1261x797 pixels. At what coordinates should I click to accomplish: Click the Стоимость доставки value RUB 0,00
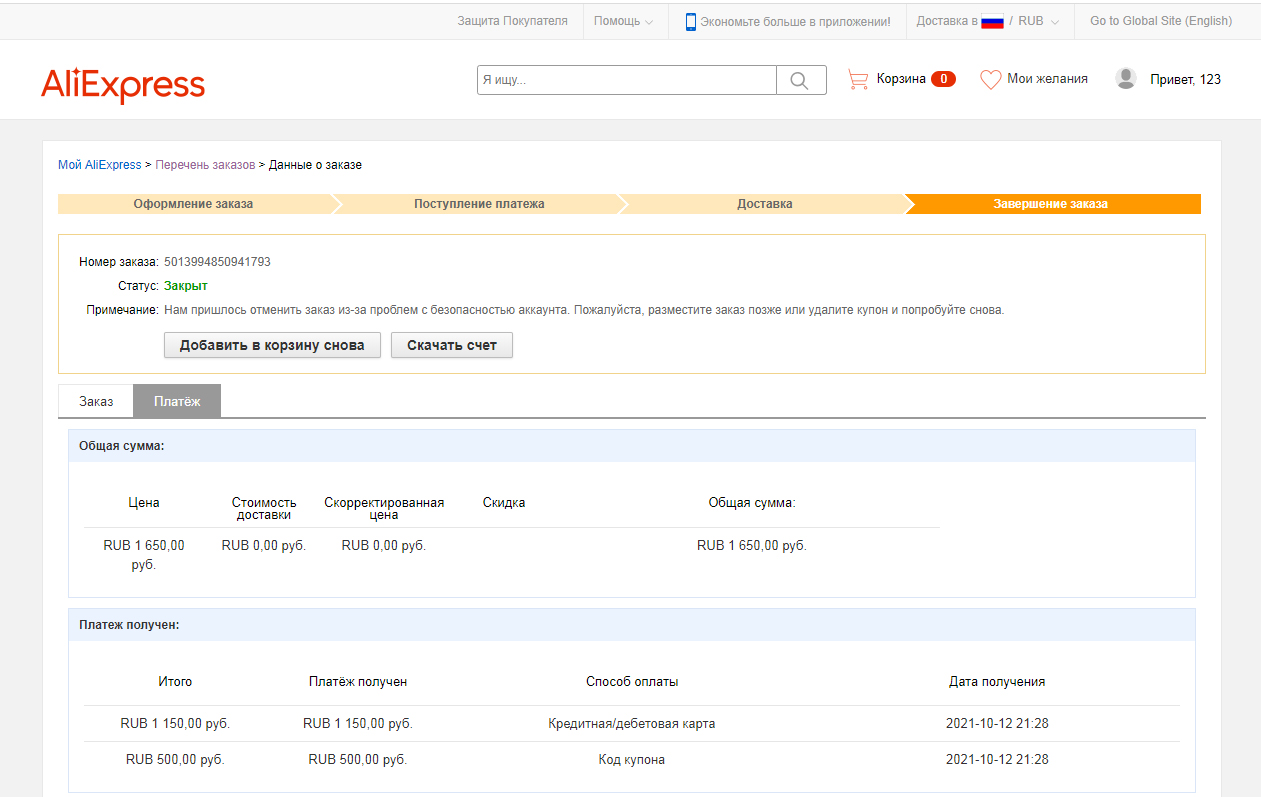264,546
